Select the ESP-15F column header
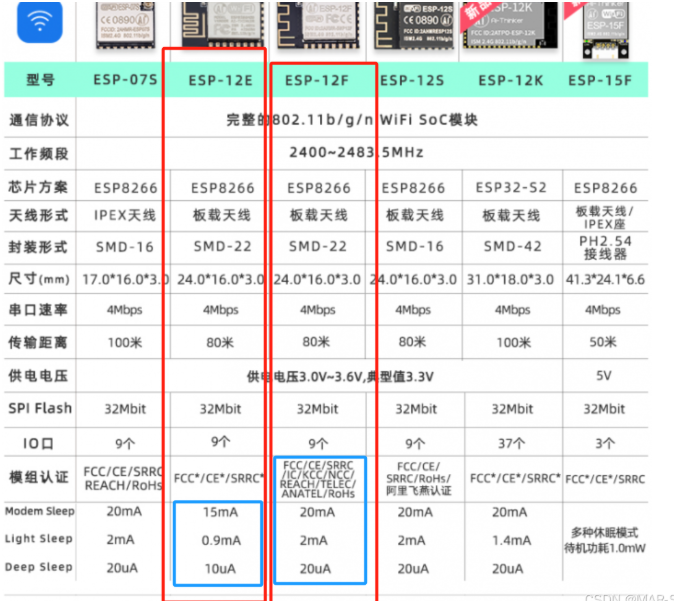Viewport: 674px width, 601px height. 600,80
